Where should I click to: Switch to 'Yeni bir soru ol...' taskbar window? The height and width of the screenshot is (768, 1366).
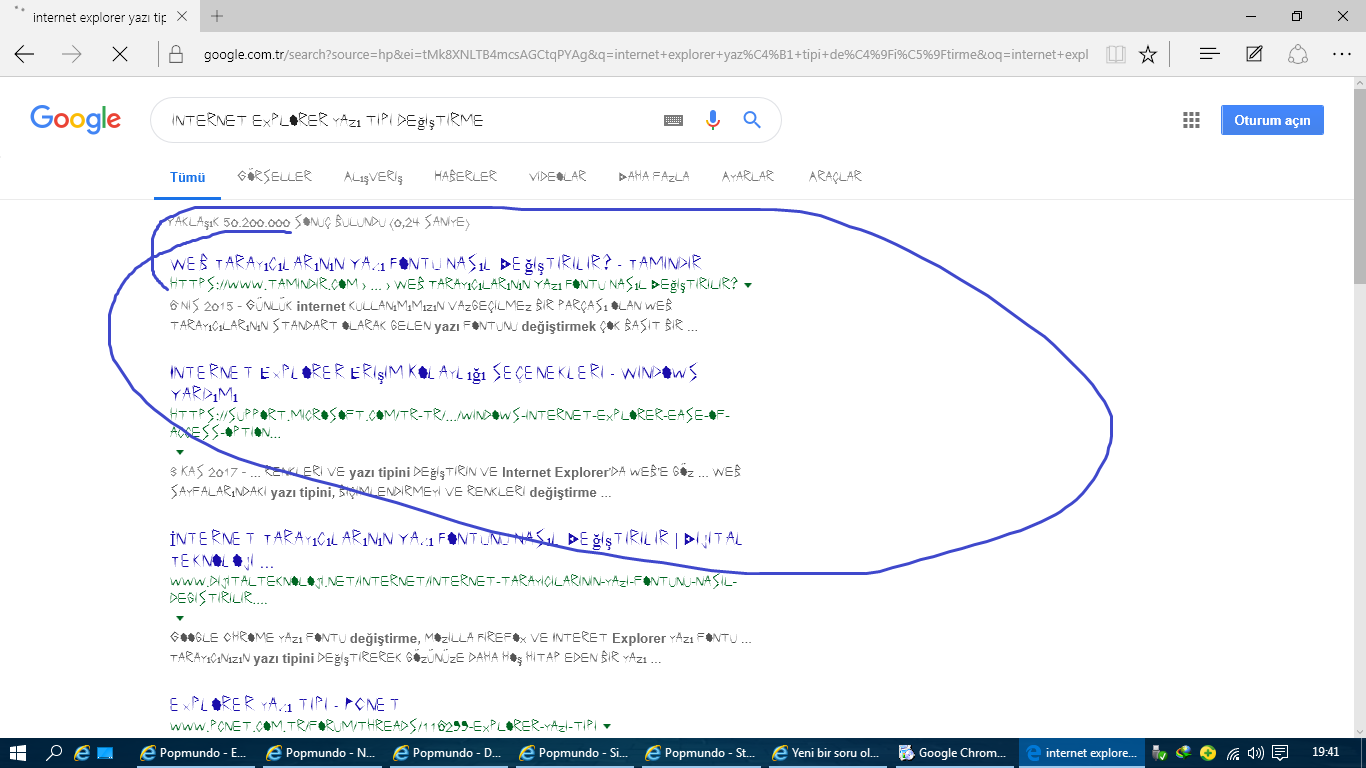click(x=826, y=752)
